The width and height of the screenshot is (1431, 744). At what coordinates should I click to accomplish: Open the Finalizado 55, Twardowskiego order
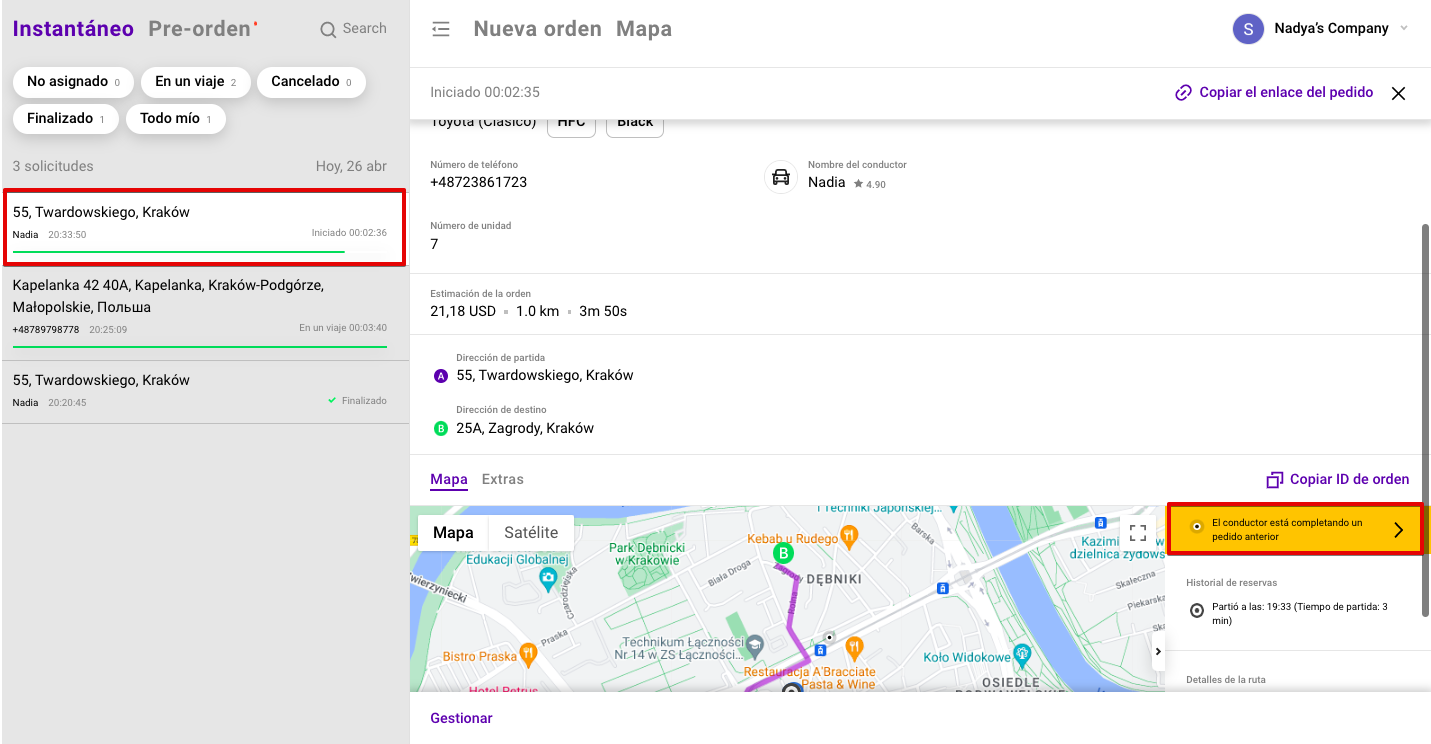click(x=205, y=391)
